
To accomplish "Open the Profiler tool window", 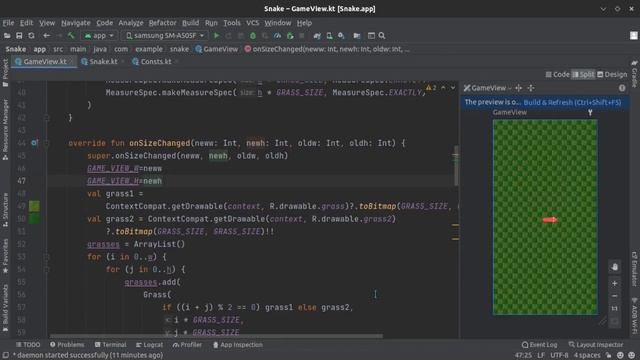I will [x=187, y=345].
